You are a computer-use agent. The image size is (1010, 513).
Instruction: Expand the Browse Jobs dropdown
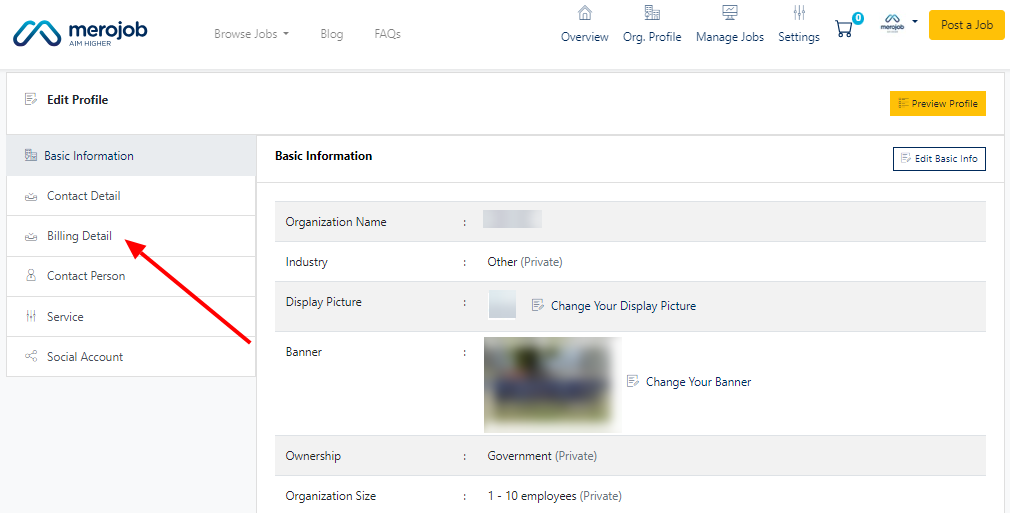(x=251, y=34)
